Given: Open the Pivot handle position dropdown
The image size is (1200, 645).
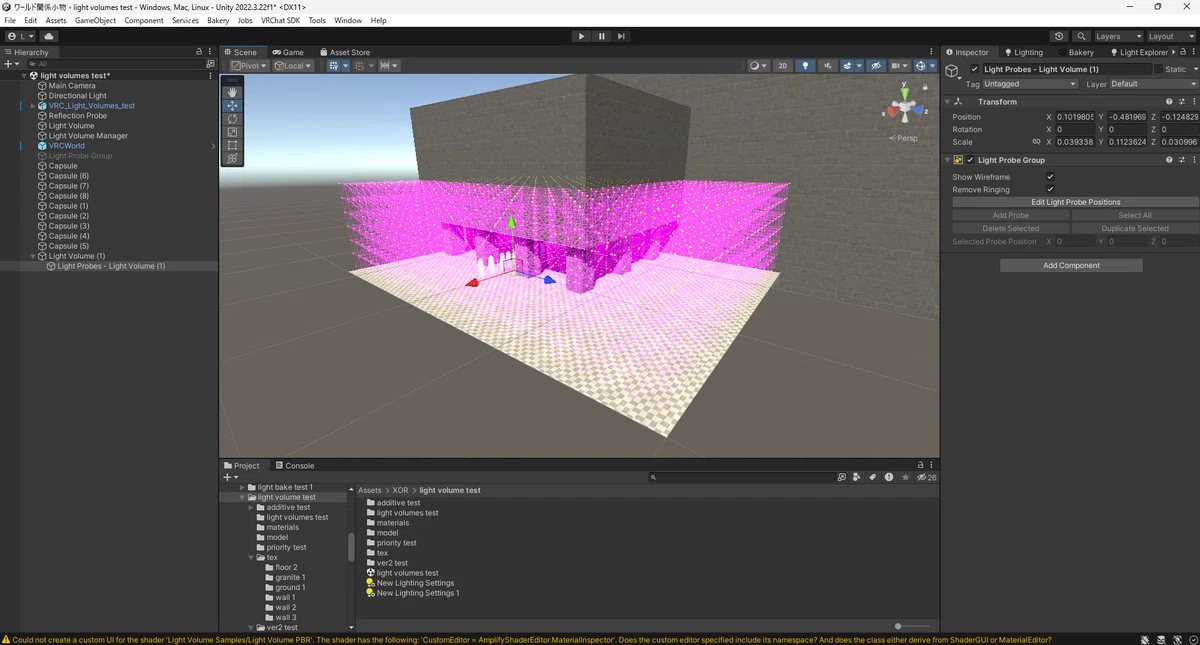Looking at the screenshot, I should pyautogui.click(x=249, y=66).
